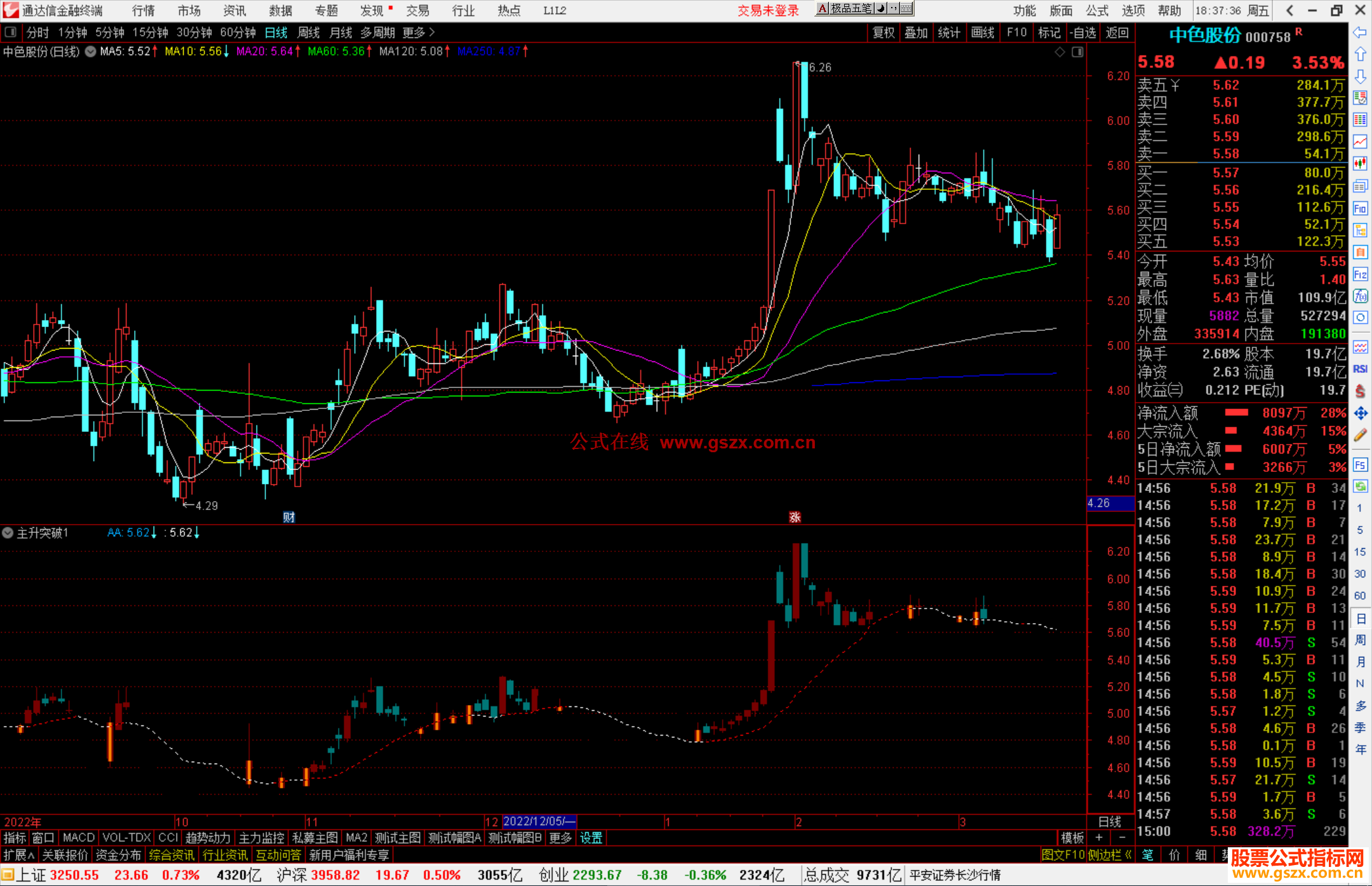Open the 公式 menu
This screenshot has height=886, width=1372.
1097,11
